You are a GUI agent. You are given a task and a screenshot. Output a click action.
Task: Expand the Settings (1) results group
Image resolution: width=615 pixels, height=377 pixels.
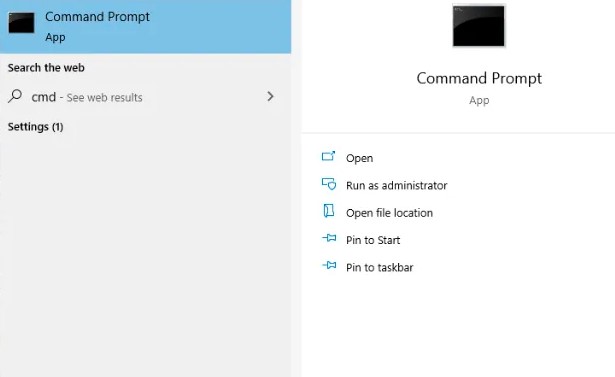[35, 127]
